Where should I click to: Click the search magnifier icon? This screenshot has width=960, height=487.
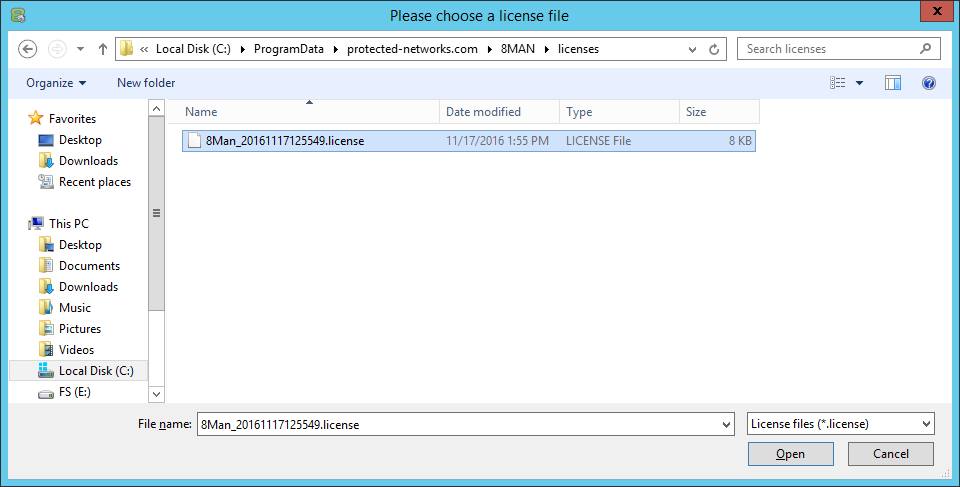(925, 49)
